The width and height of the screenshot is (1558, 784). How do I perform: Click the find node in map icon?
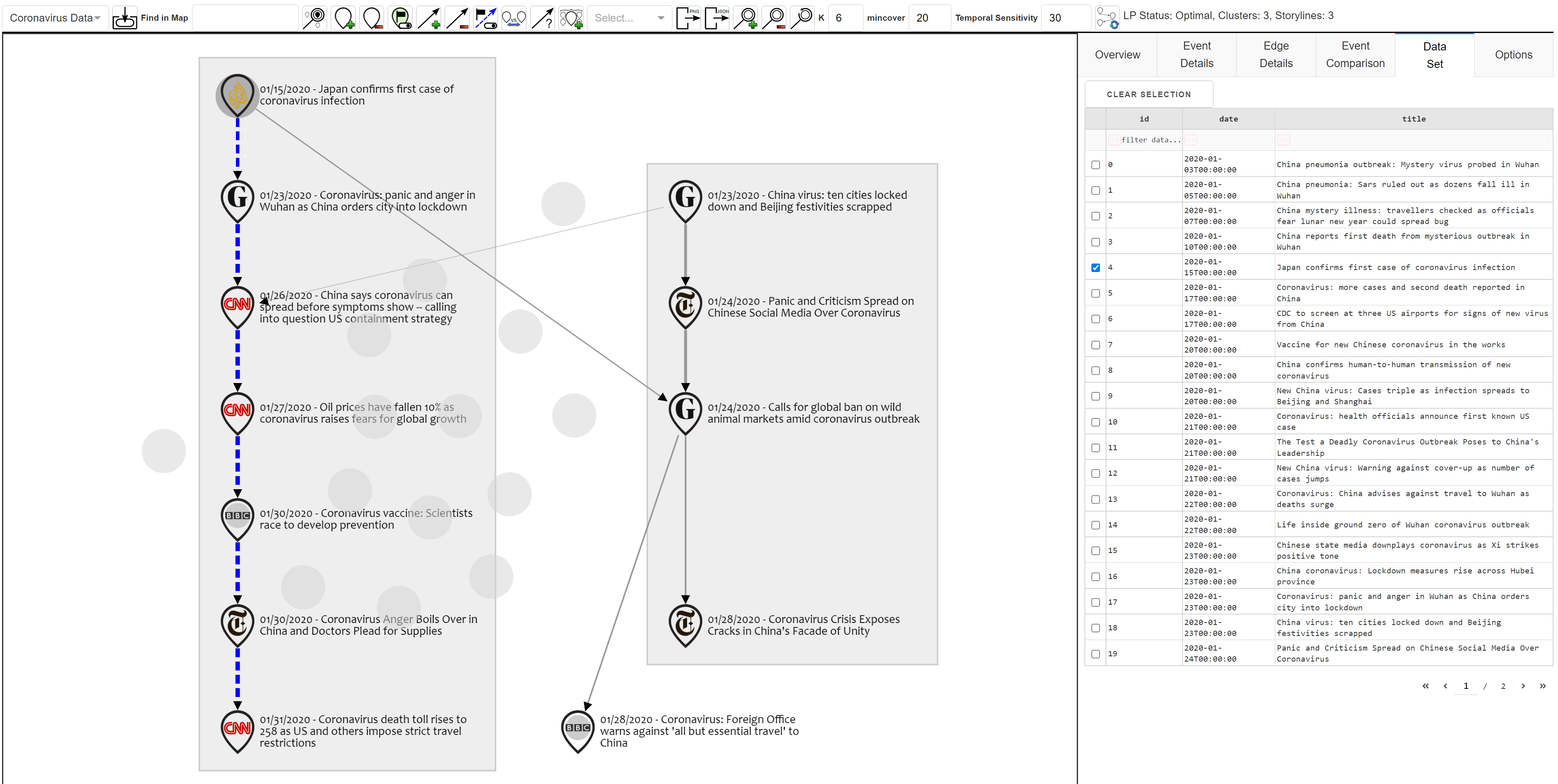click(x=314, y=17)
